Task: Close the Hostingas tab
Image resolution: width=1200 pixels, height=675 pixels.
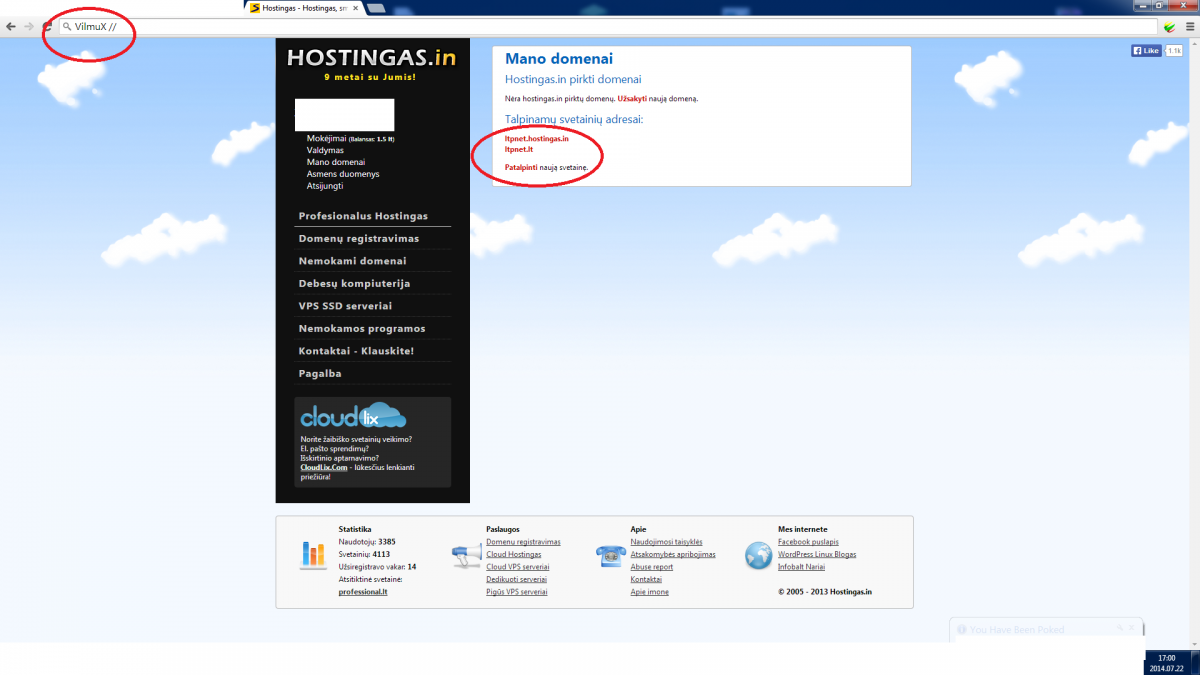Action: pyautogui.click(x=354, y=7)
